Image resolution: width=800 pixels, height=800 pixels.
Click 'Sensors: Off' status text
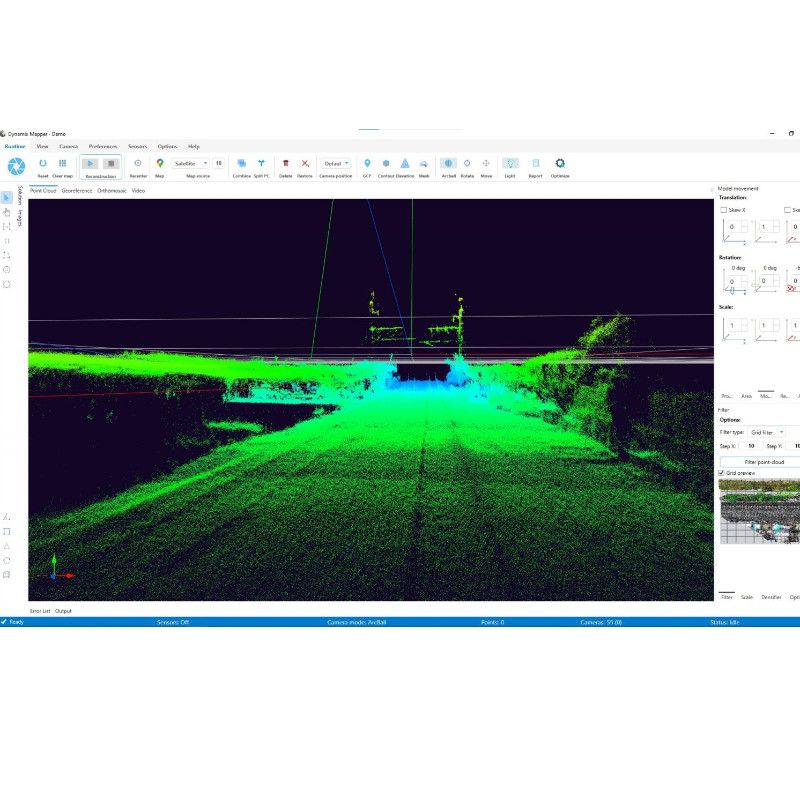point(173,622)
